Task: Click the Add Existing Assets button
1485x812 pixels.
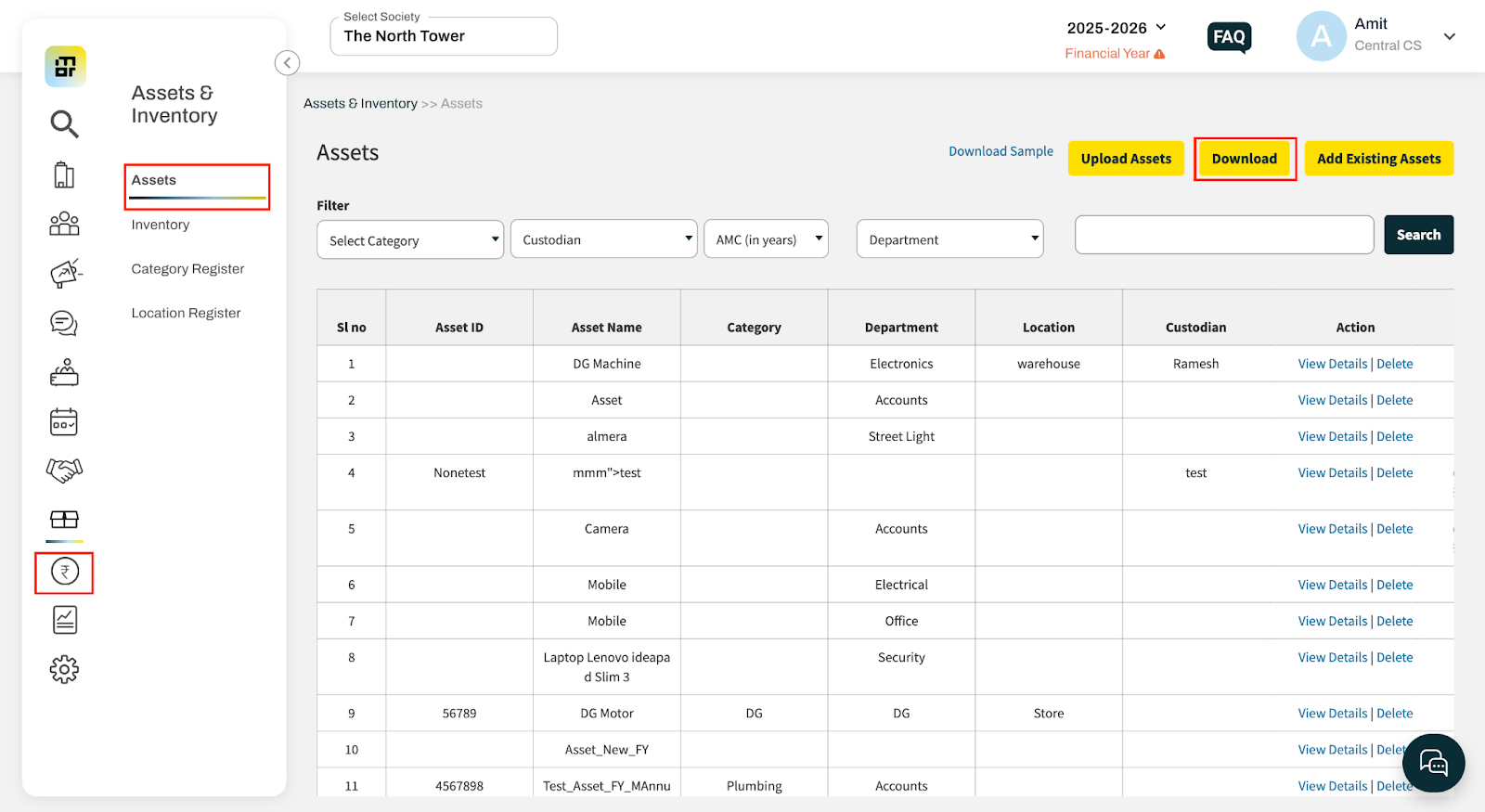Action: [x=1379, y=159]
